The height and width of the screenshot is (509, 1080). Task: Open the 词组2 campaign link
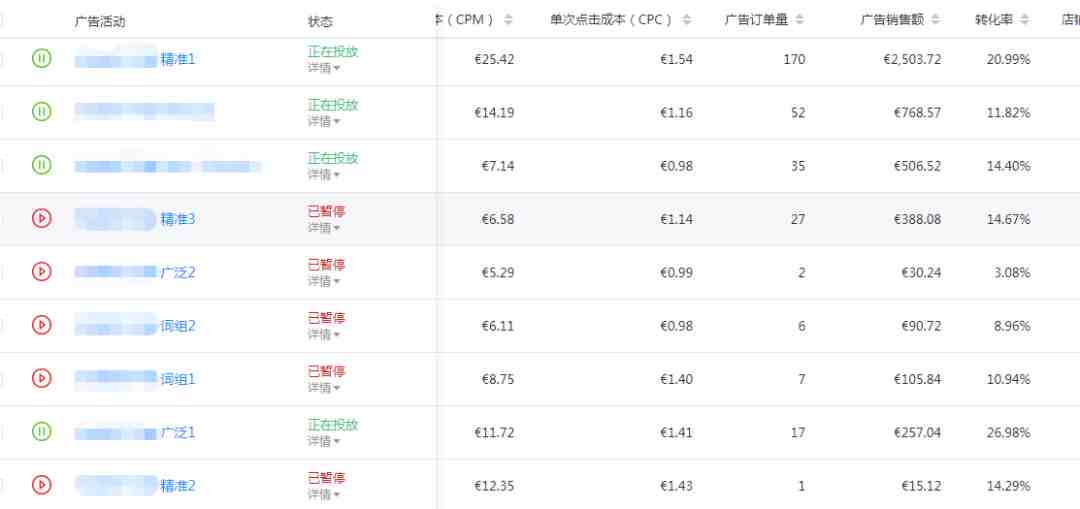[177, 325]
